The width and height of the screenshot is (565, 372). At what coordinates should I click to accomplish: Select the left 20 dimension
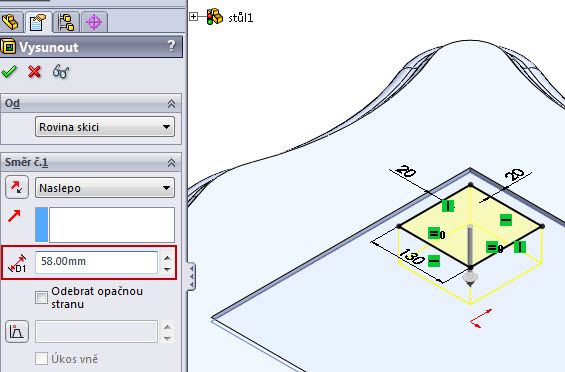[x=406, y=171]
